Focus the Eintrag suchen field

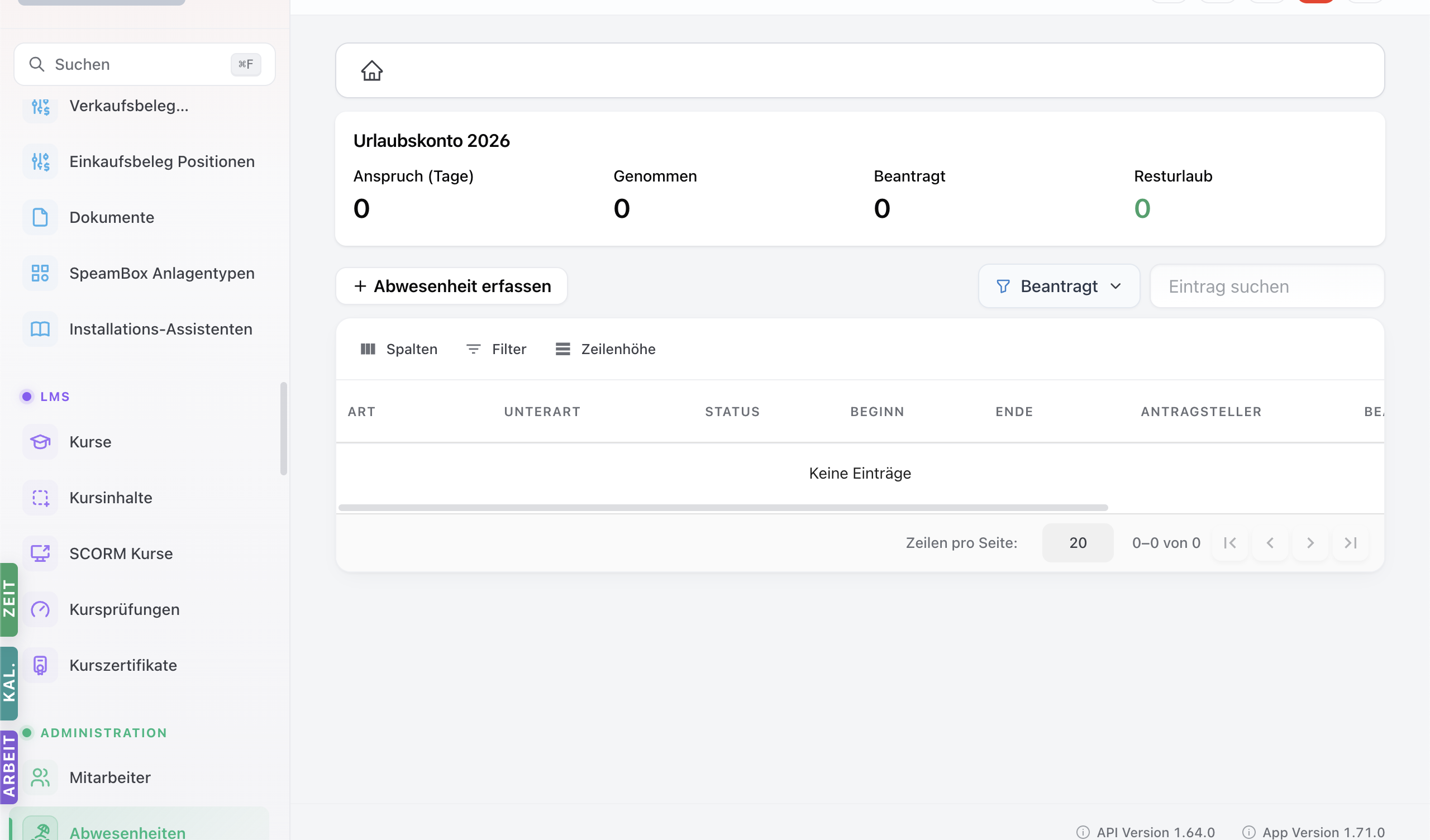tap(1267, 286)
